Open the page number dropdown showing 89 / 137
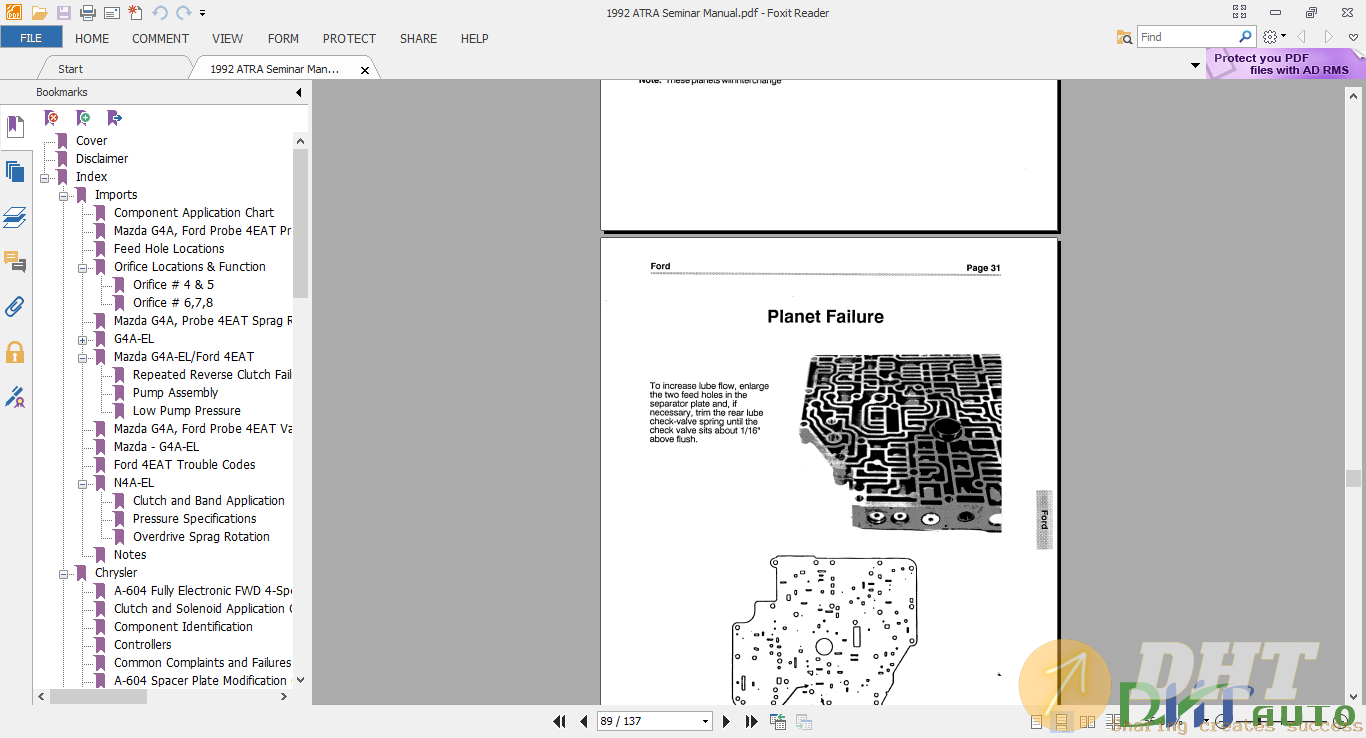Image resolution: width=1366 pixels, height=738 pixels. coord(706,721)
